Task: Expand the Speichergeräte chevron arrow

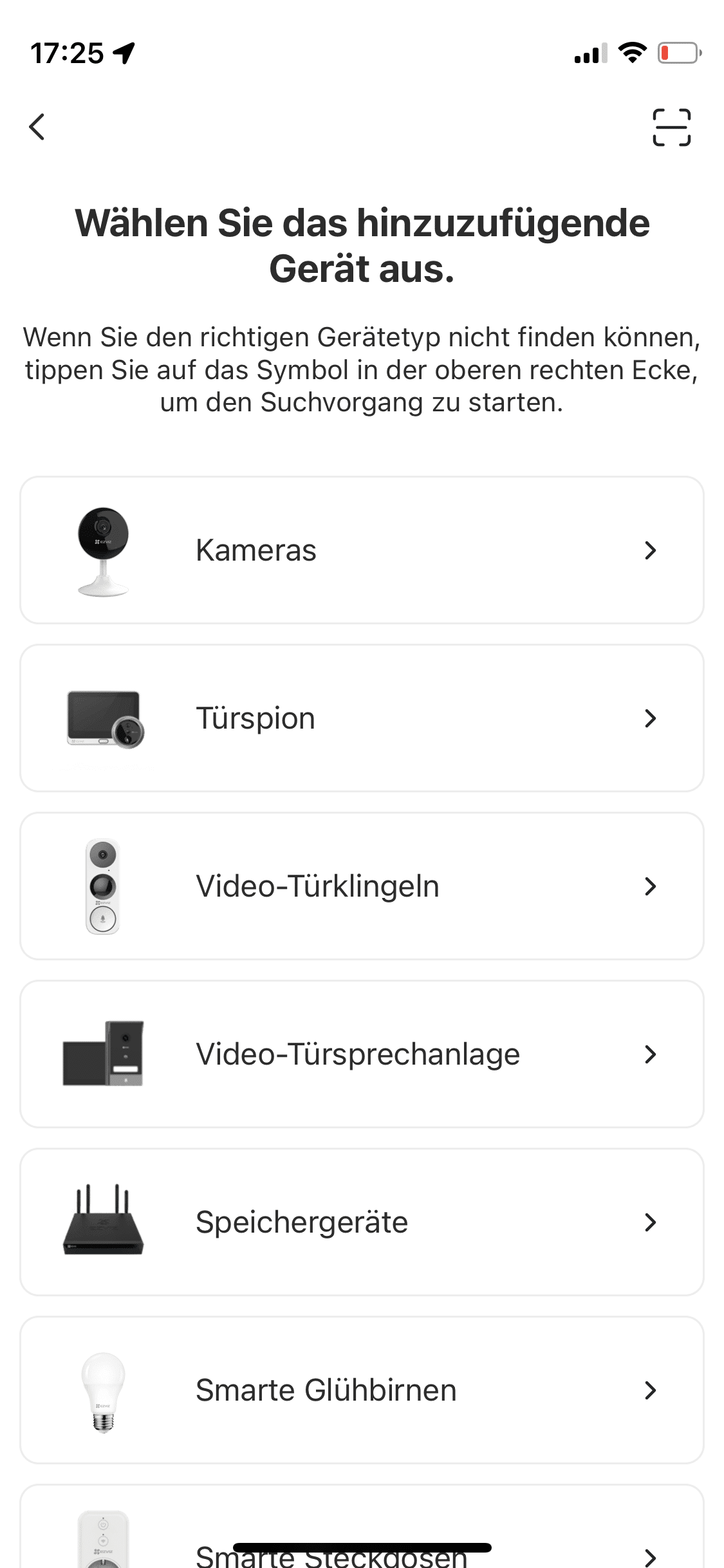Action: tap(650, 1222)
